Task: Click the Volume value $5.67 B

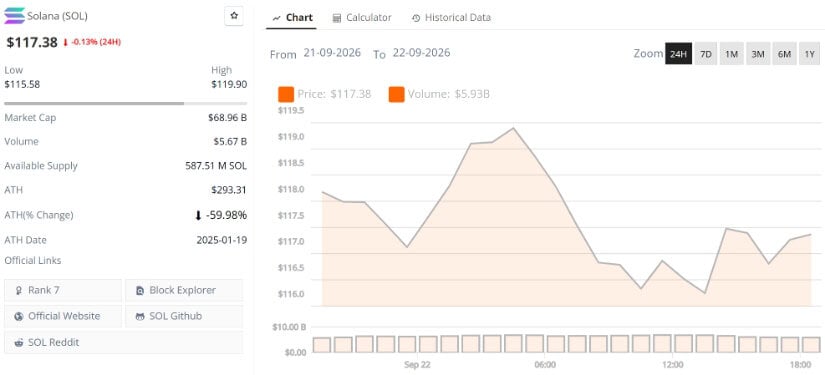Action: [229, 141]
